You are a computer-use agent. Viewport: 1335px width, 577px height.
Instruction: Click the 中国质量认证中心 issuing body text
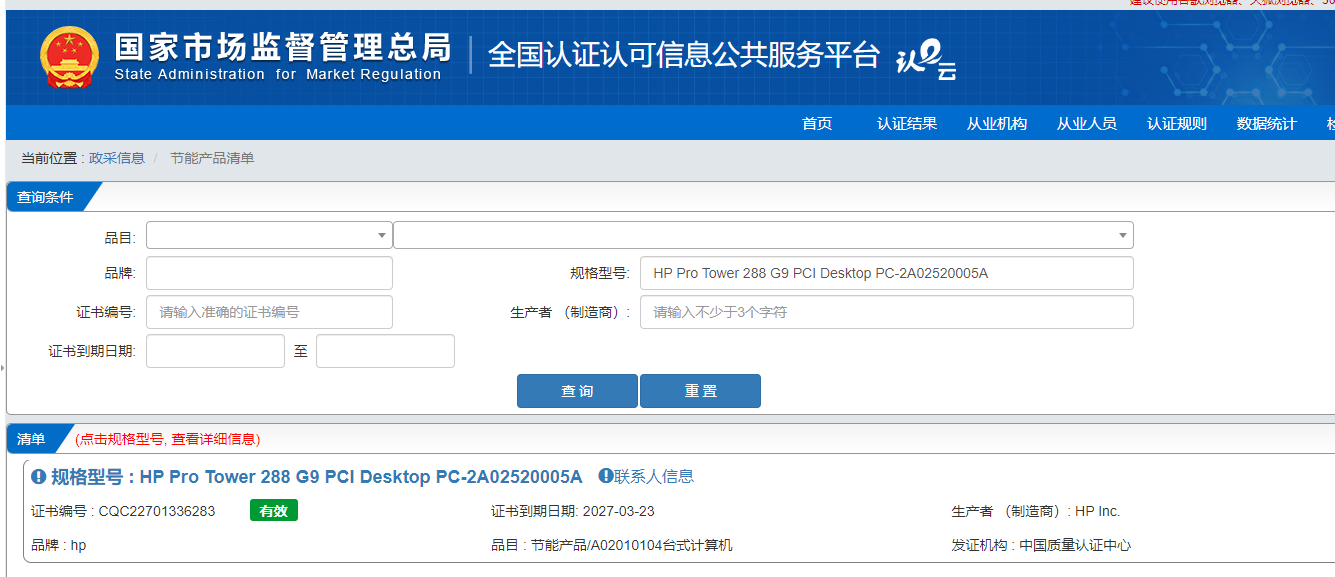point(1075,545)
